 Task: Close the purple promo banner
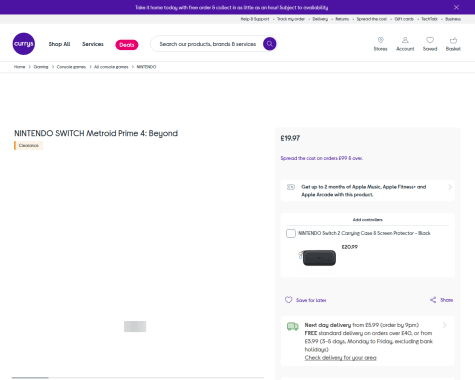click(456, 7)
